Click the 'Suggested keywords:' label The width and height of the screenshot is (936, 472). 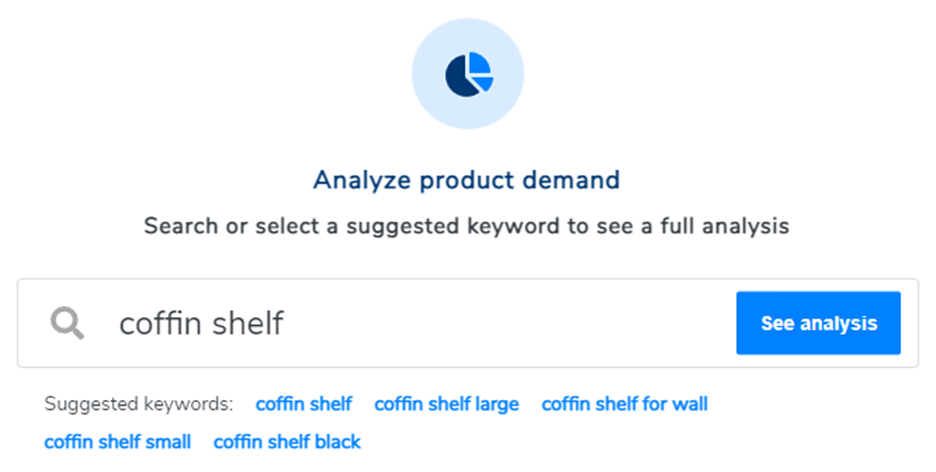pyautogui.click(x=138, y=404)
